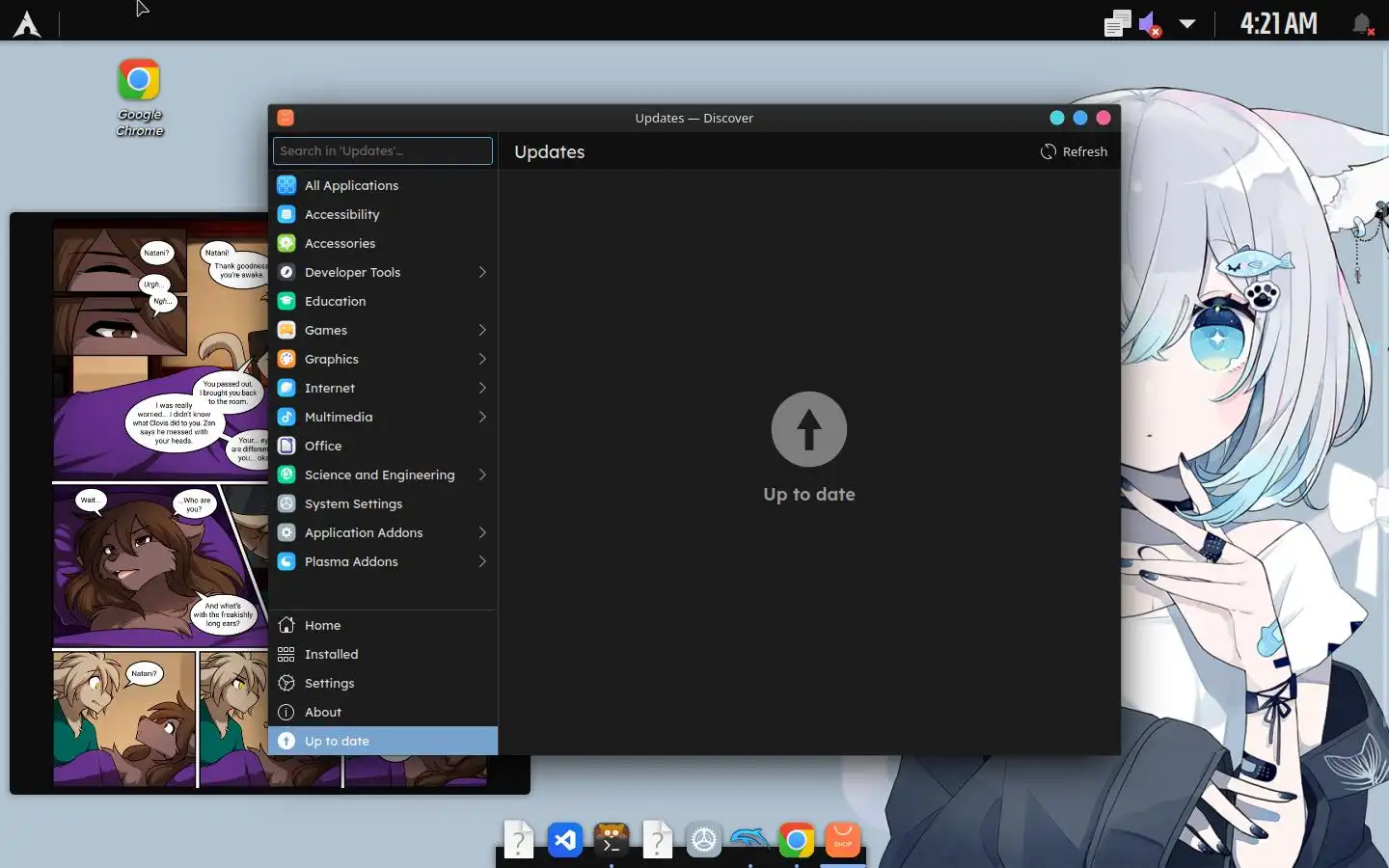Click the muted volume tray icon
The width and height of the screenshot is (1389, 868).
pyautogui.click(x=1150, y=23)
